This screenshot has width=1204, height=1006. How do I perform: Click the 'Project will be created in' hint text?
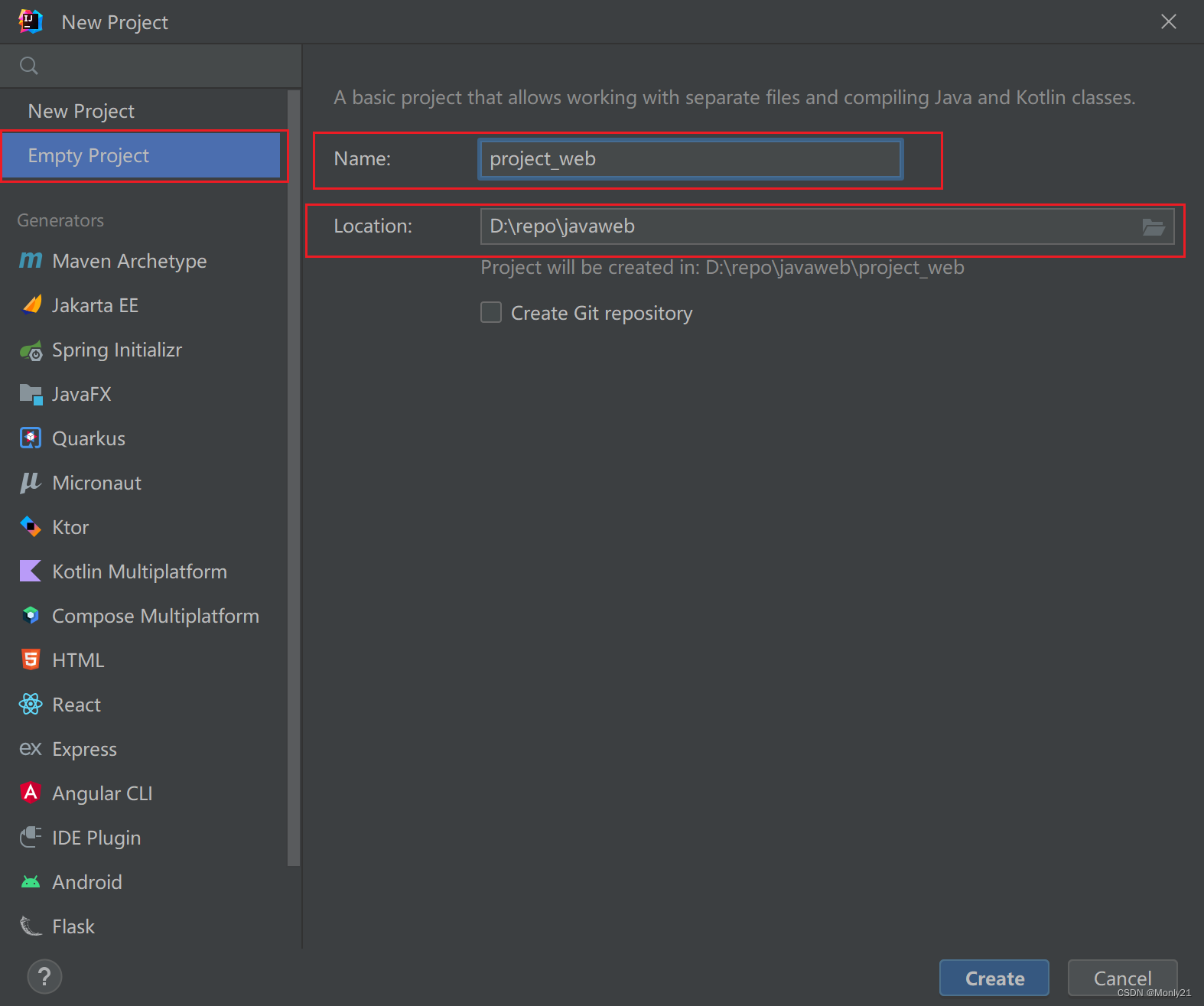pyautogui.click(x=722, y=268)
